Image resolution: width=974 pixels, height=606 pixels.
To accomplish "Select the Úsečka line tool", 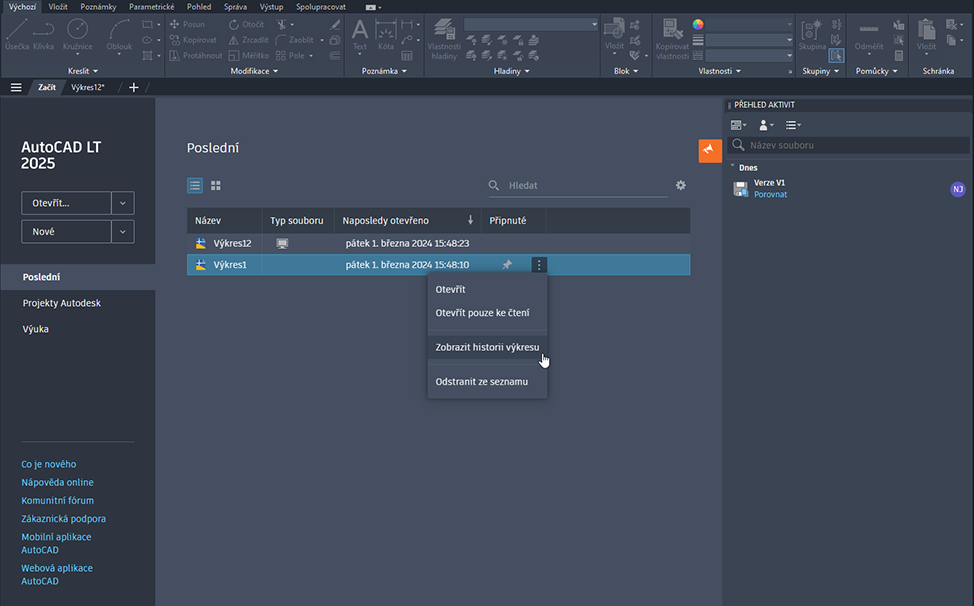I will click(17, 34).
